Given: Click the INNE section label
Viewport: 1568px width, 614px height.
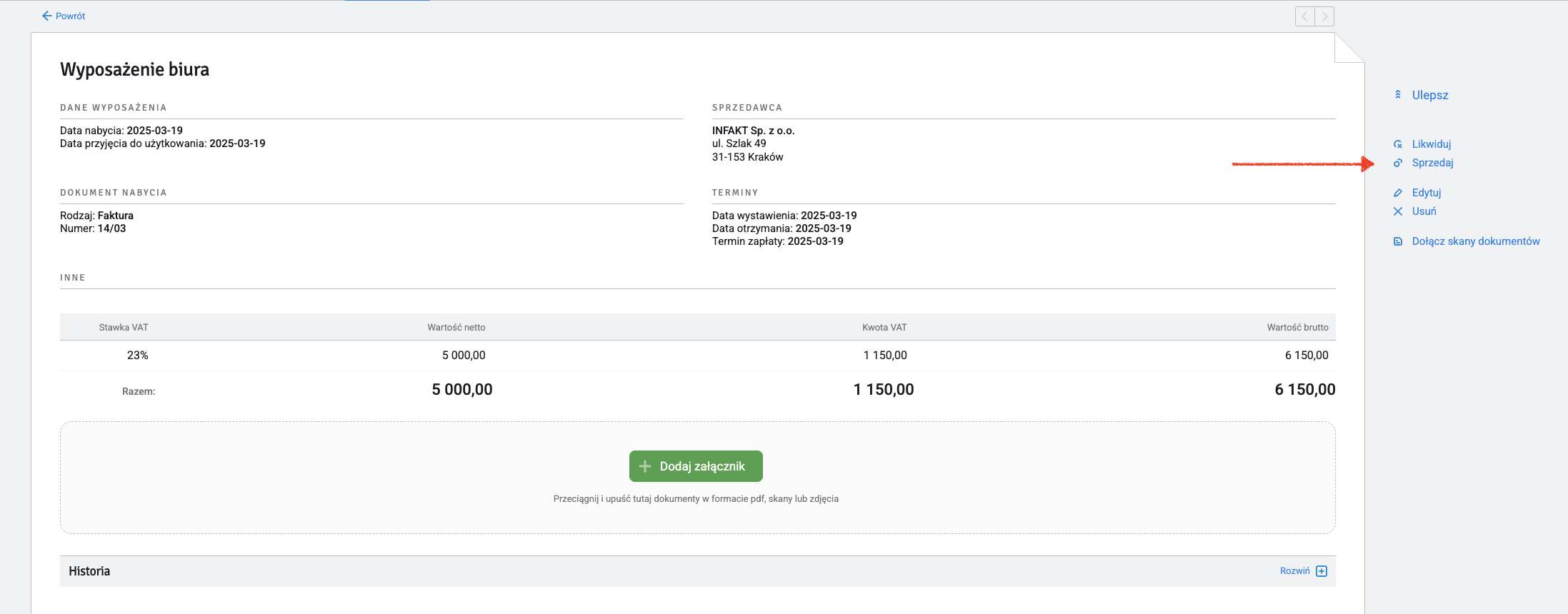Looking at the screenshot, I should coord(73,278).
